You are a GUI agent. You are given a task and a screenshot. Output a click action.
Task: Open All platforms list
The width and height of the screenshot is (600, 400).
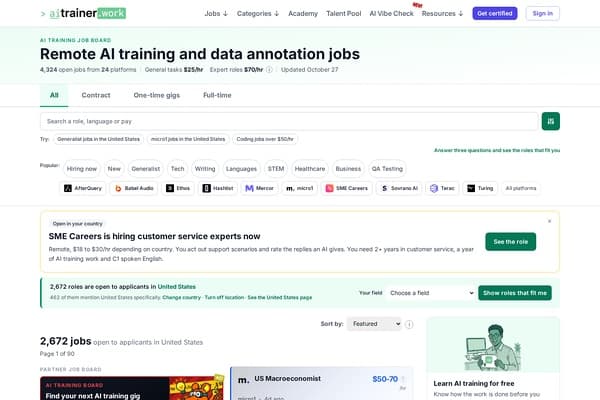[521, 188]
